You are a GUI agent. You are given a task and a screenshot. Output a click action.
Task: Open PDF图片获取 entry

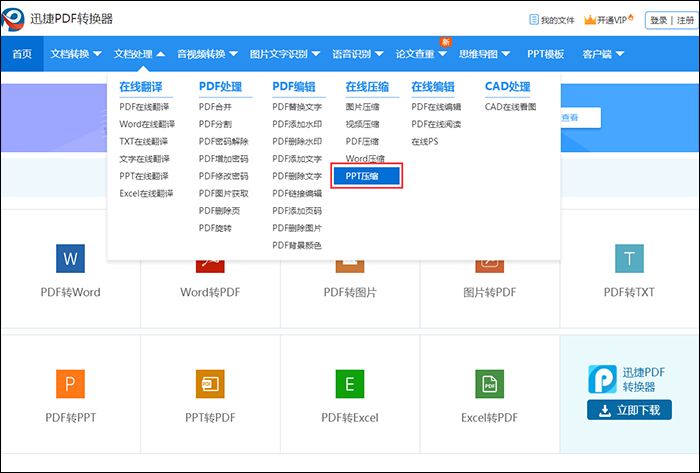224,193
